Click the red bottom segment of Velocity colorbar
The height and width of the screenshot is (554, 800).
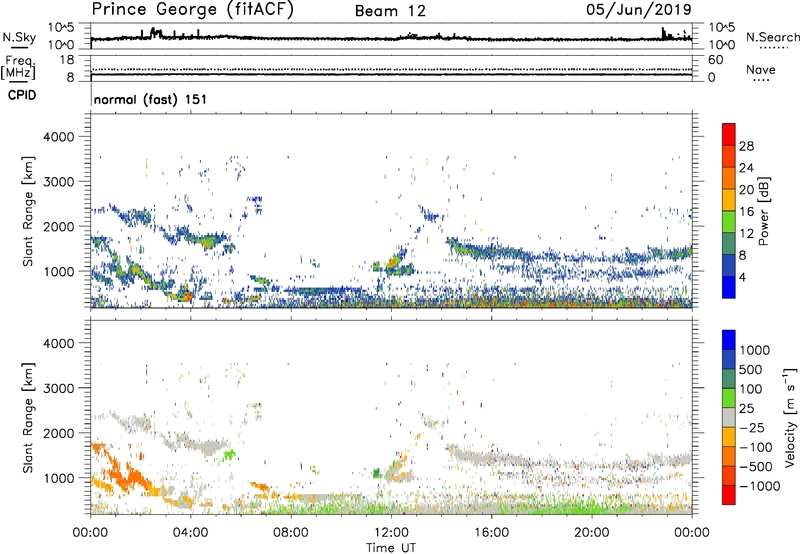pyautogui.click(x=729, y=495)
